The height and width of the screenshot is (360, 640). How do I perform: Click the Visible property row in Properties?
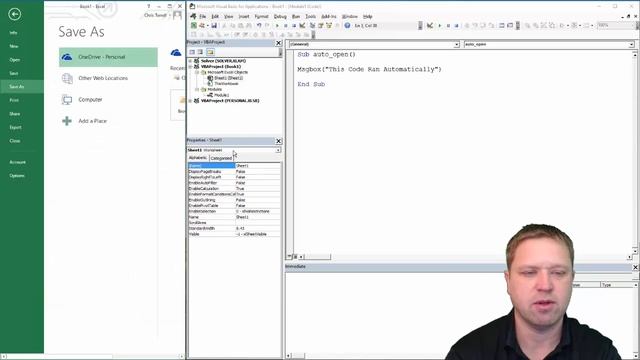[234, 234]
